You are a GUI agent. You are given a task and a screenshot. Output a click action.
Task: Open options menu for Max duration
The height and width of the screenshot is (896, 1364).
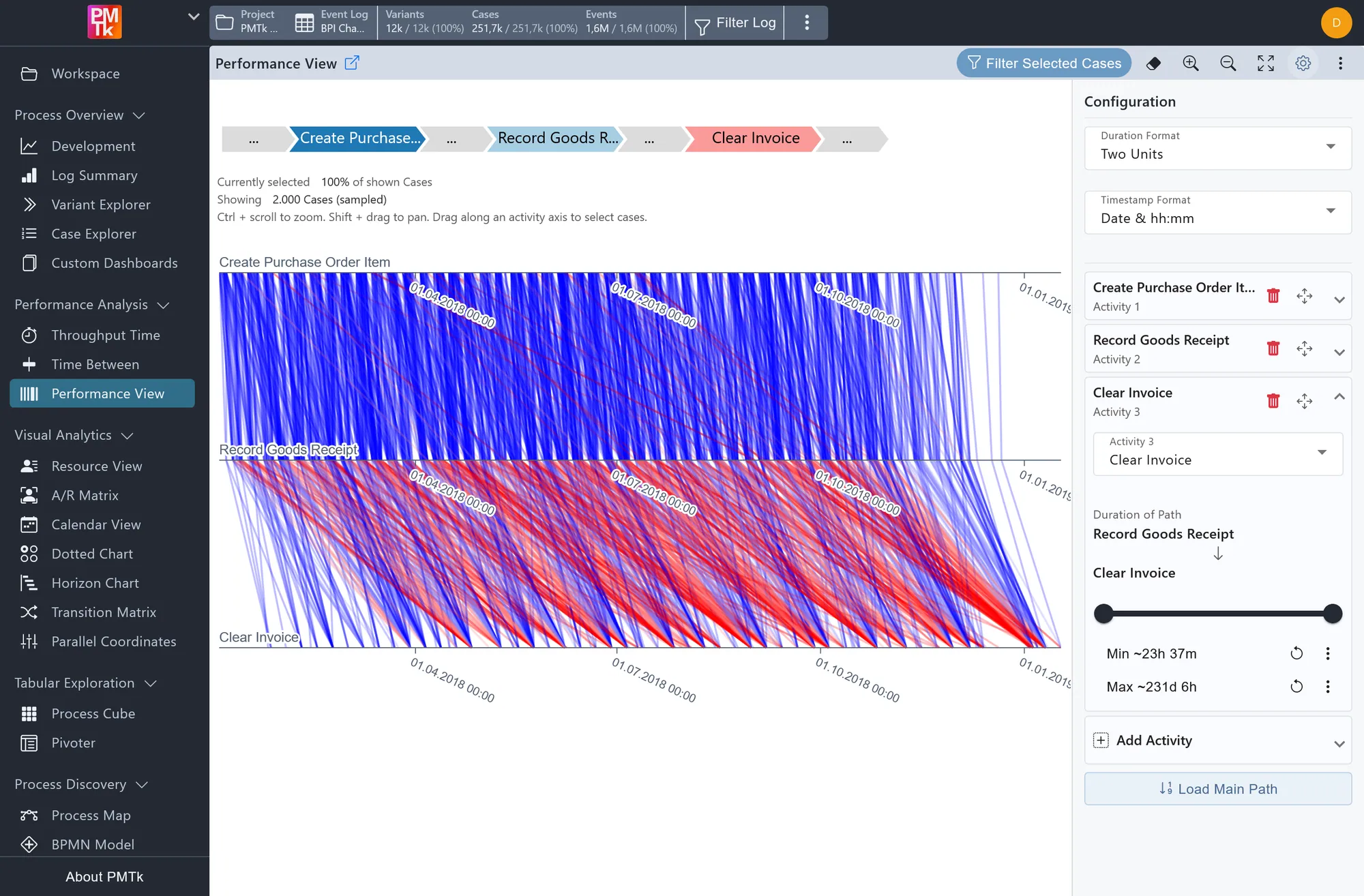1328,687
